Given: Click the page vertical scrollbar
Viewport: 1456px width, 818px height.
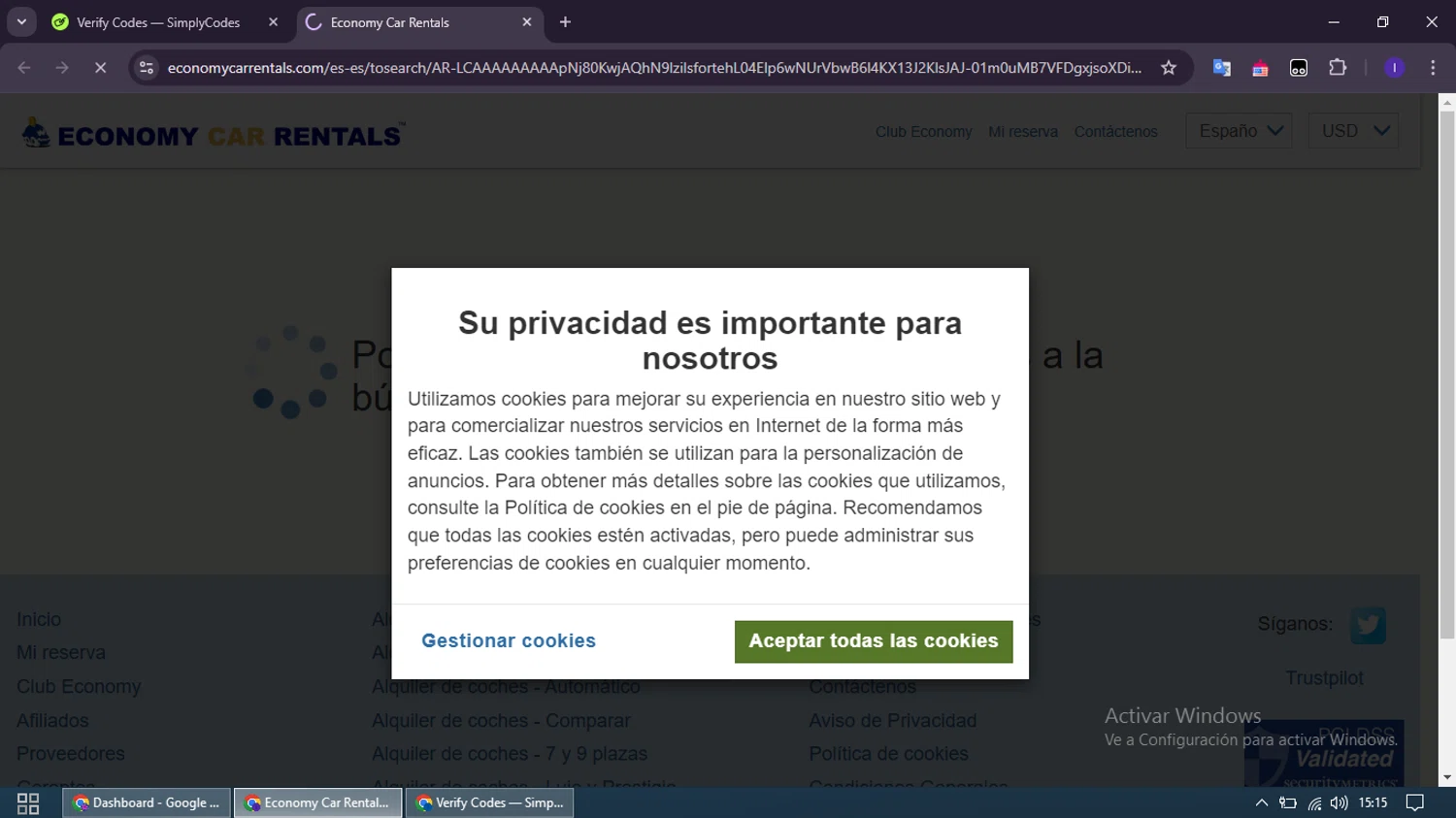Looking at the screenshot, I should pos(1446,375).
